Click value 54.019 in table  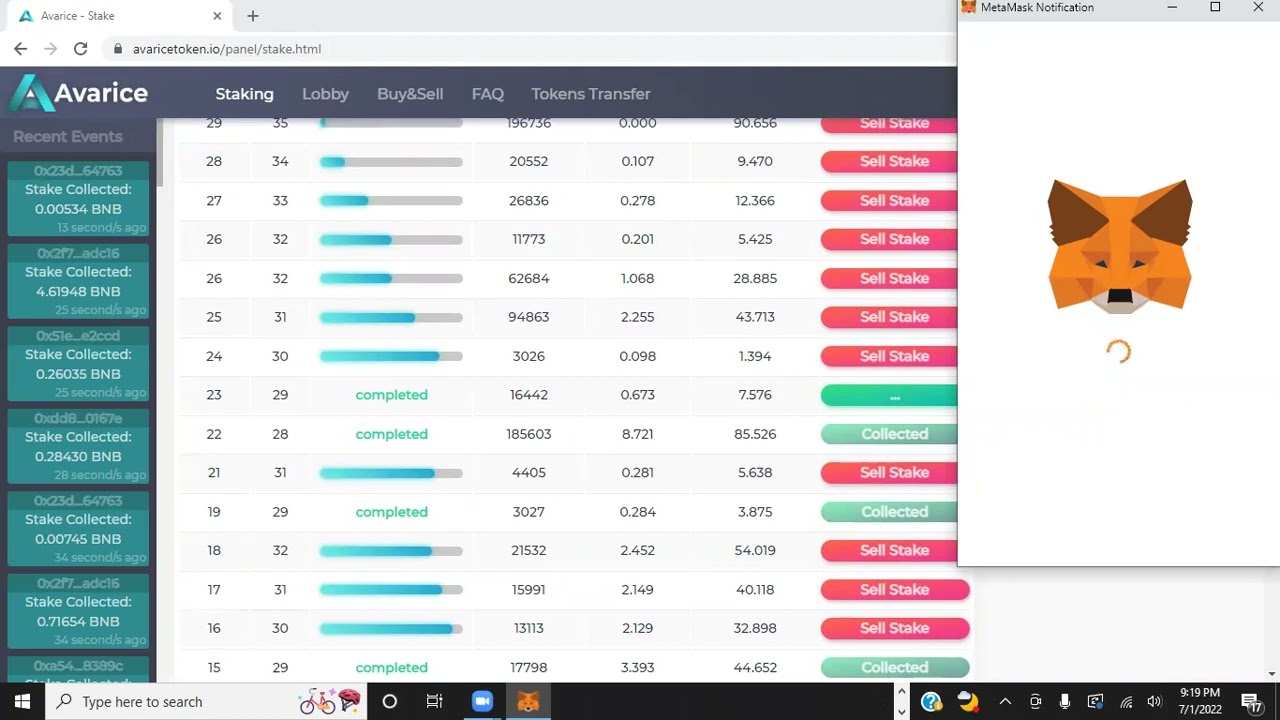755,550
